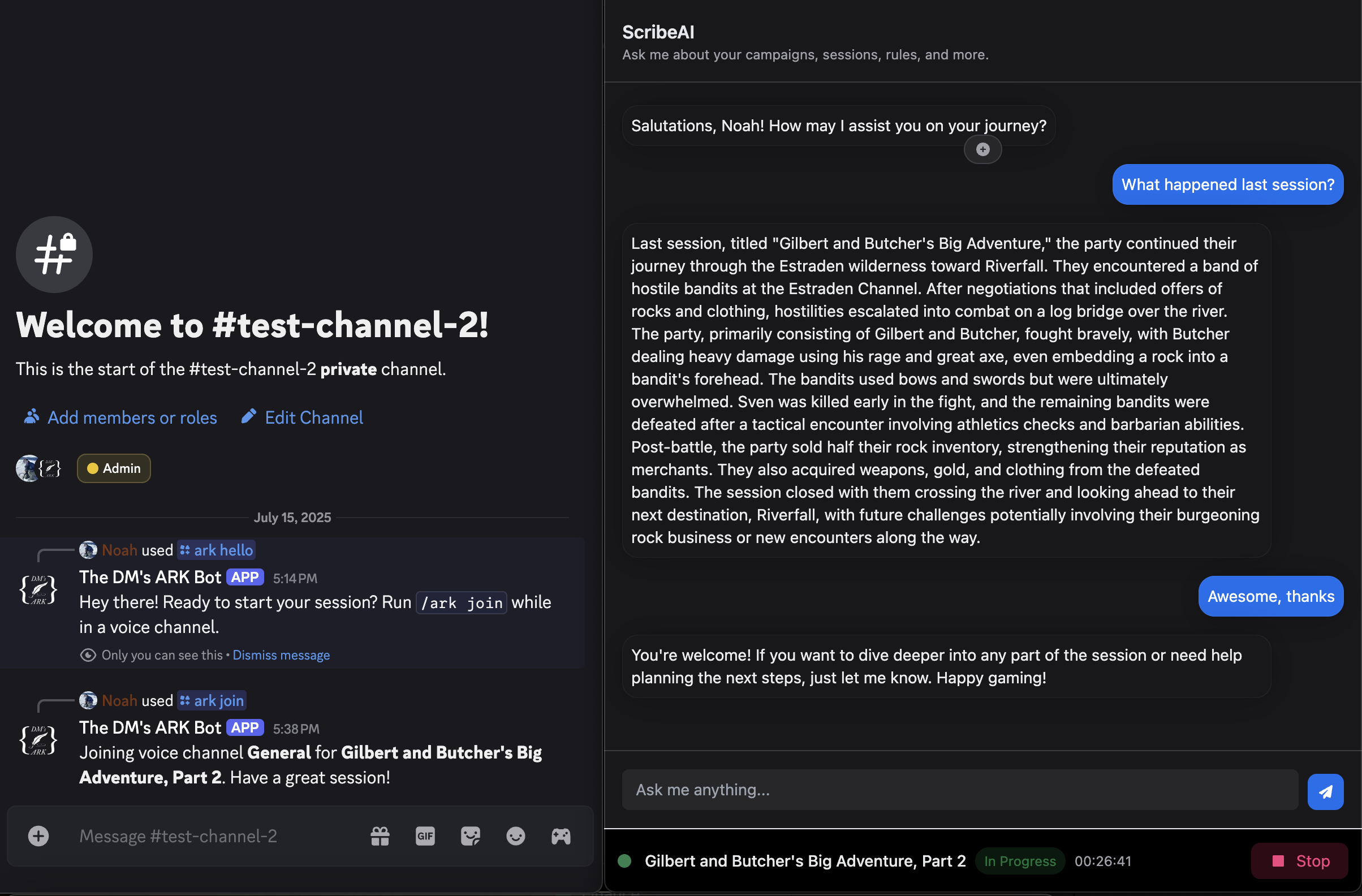The image size is (1362, 896).
Task: Open the emoji picker smiley icon
Action: coord(516,836)
